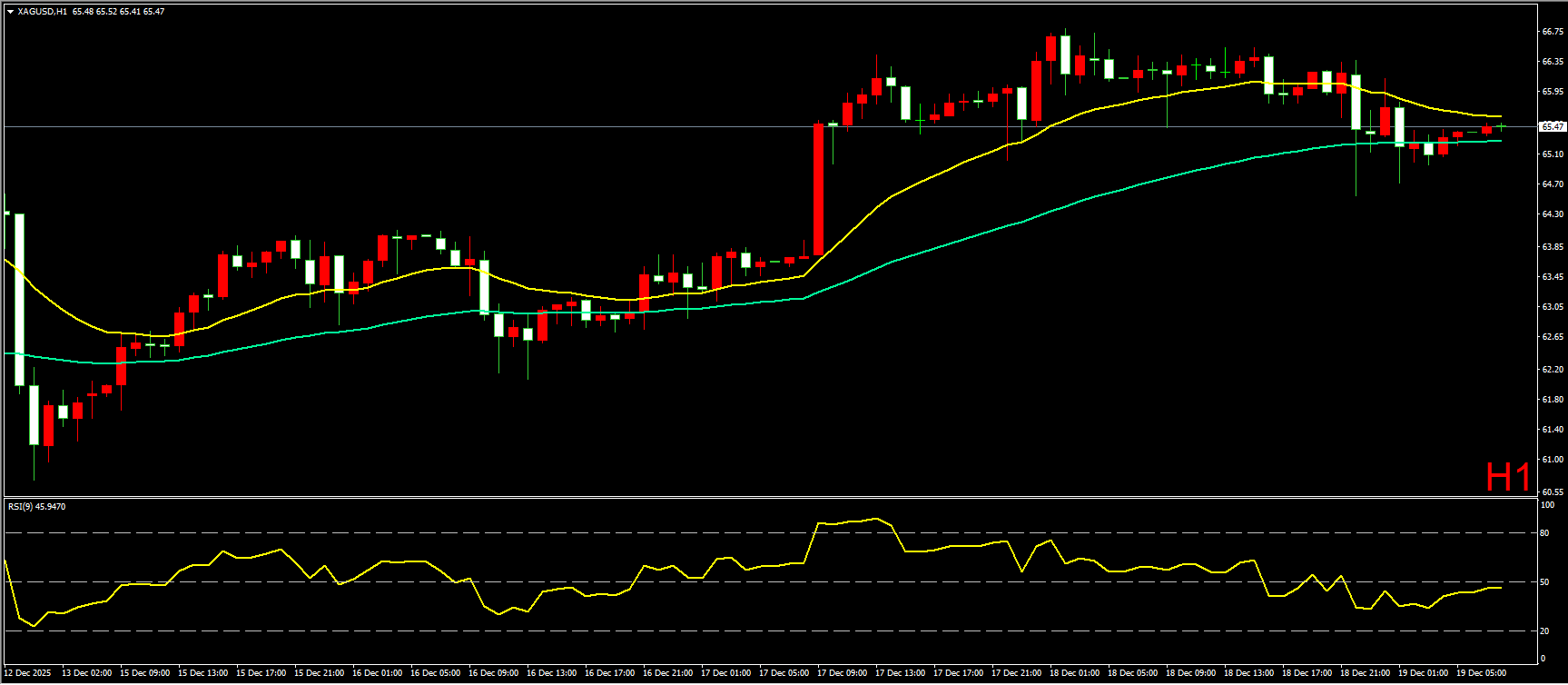
Task: Click the 60.55 label on price scale
Action: point(1552,491)
